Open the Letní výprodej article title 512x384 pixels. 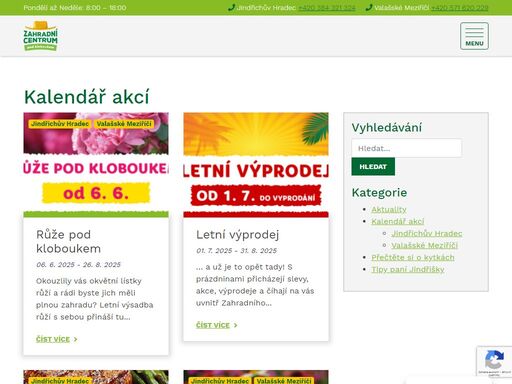click(x=237, y=235)
